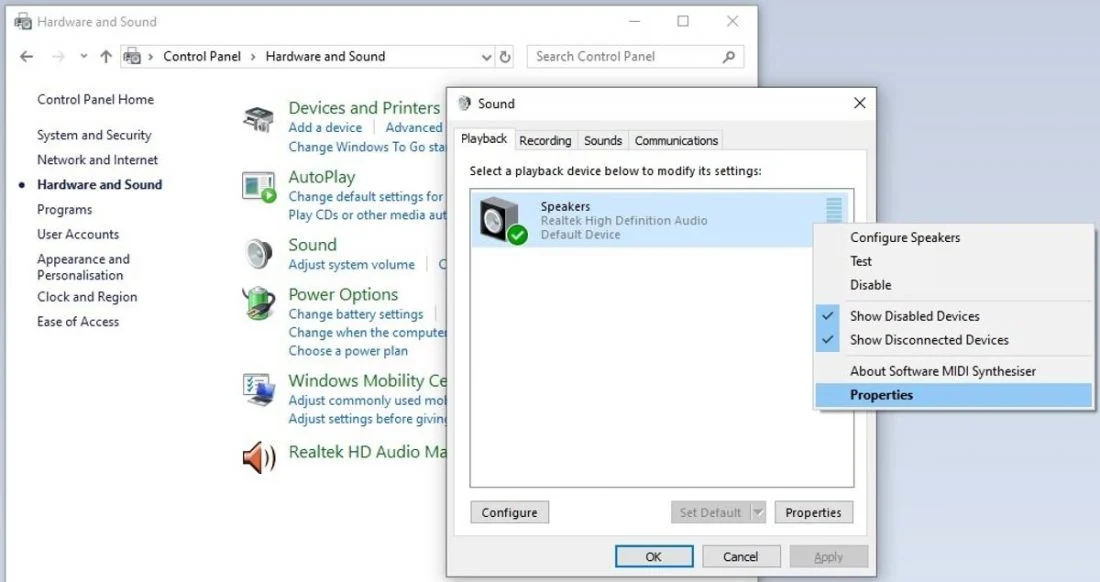The image size is (1100, 582).
Task: Click the Forward arrow in Control Panel
Action: (x=58, y=57)
